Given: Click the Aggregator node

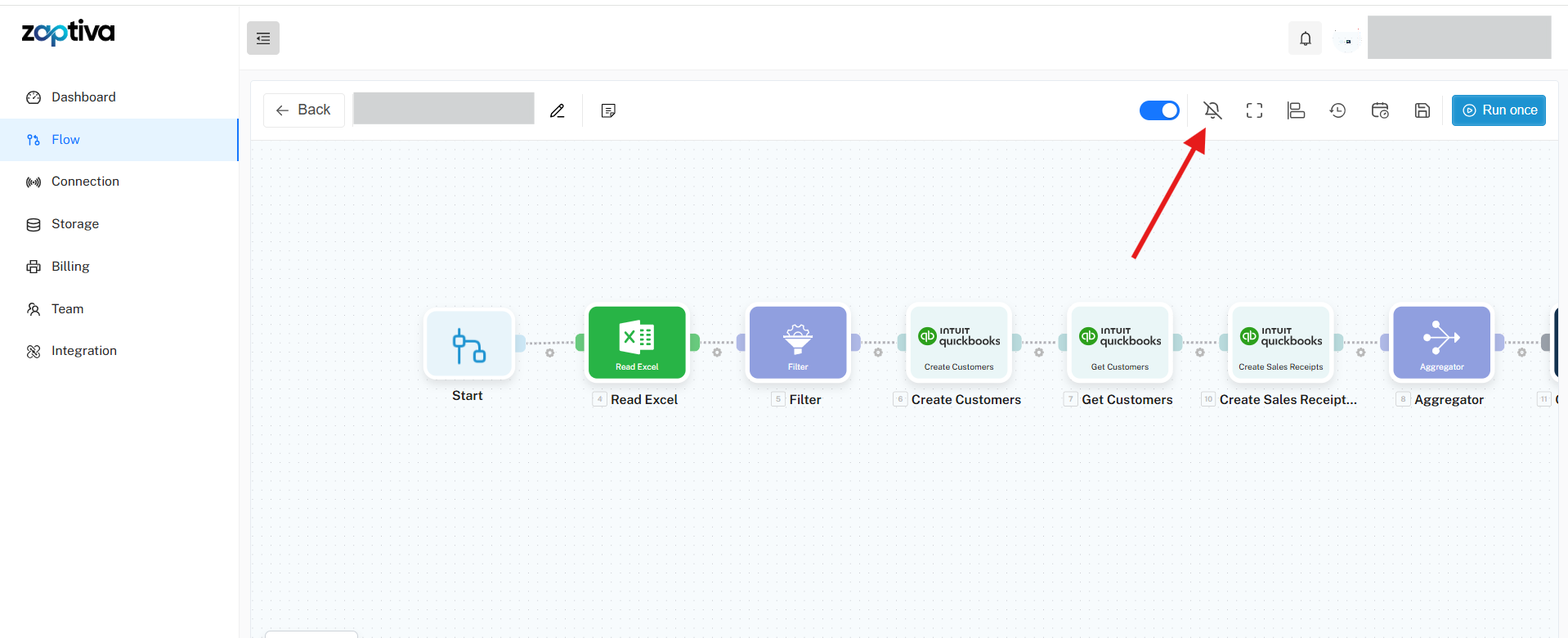Looking at the screenshot, I should [x=1441, y=343].
